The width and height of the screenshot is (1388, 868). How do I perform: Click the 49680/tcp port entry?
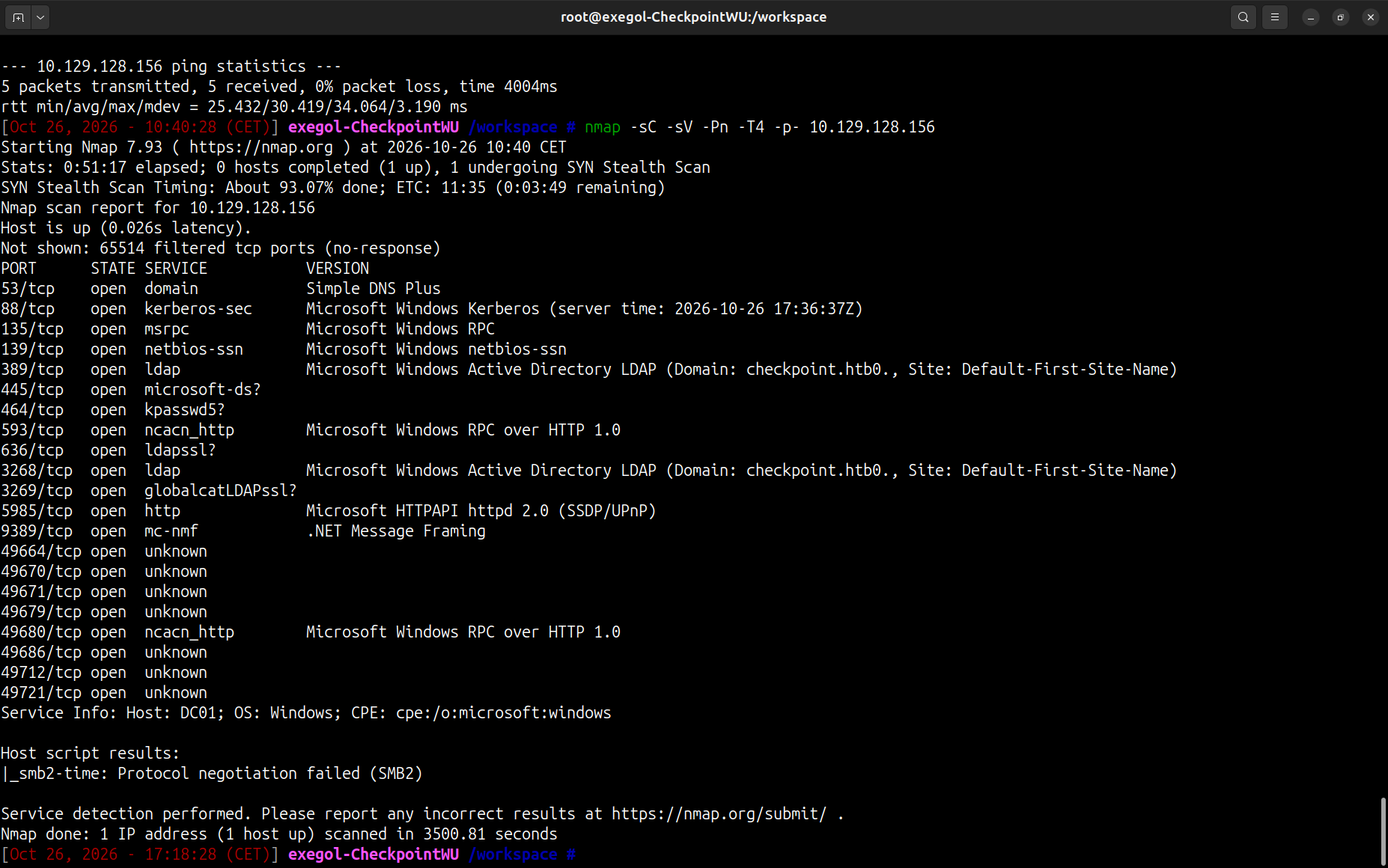41,632
